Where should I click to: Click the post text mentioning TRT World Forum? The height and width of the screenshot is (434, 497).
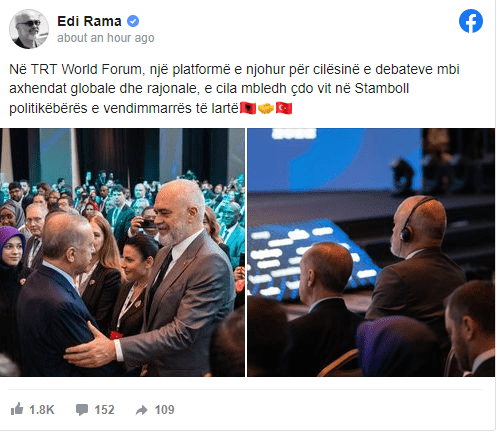tap(234, 89)
